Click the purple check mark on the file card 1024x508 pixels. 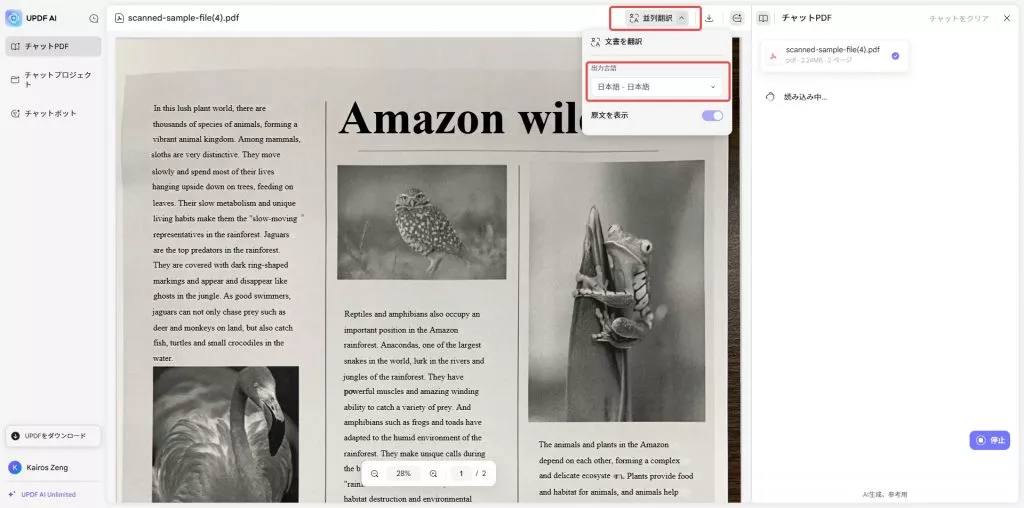(895, 56)
